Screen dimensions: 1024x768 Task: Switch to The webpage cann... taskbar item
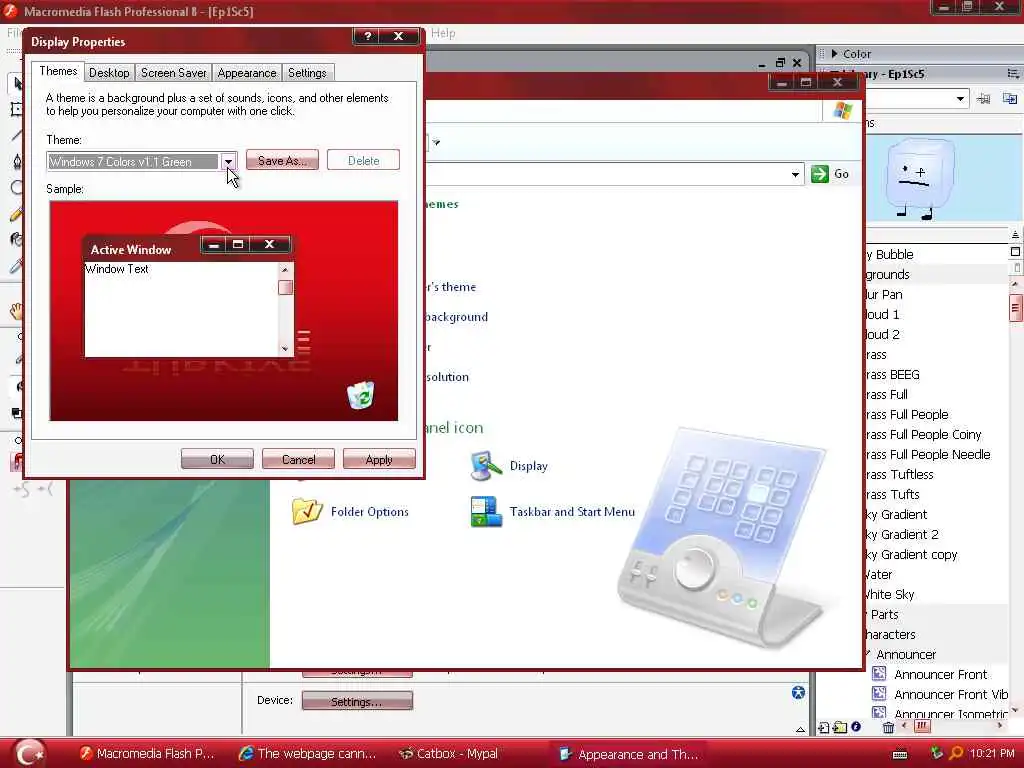coord(308,754)
